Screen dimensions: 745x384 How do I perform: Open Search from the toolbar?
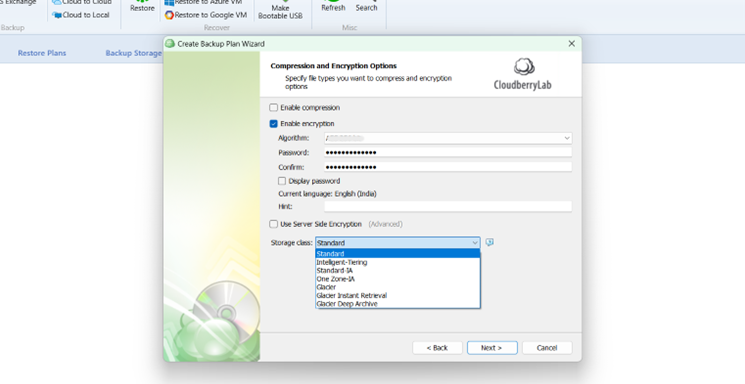tap(366, 6)
